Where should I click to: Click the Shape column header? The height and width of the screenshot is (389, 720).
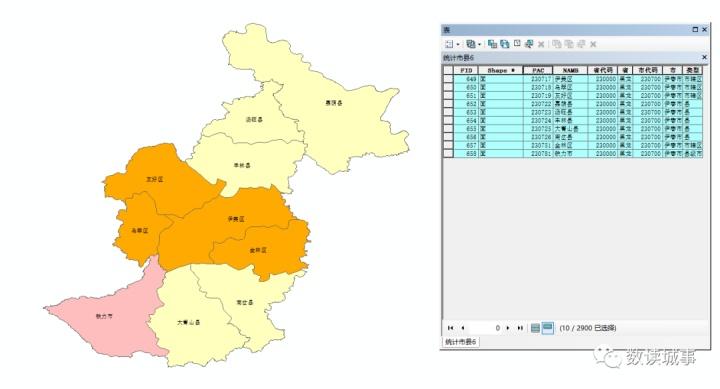501,70
